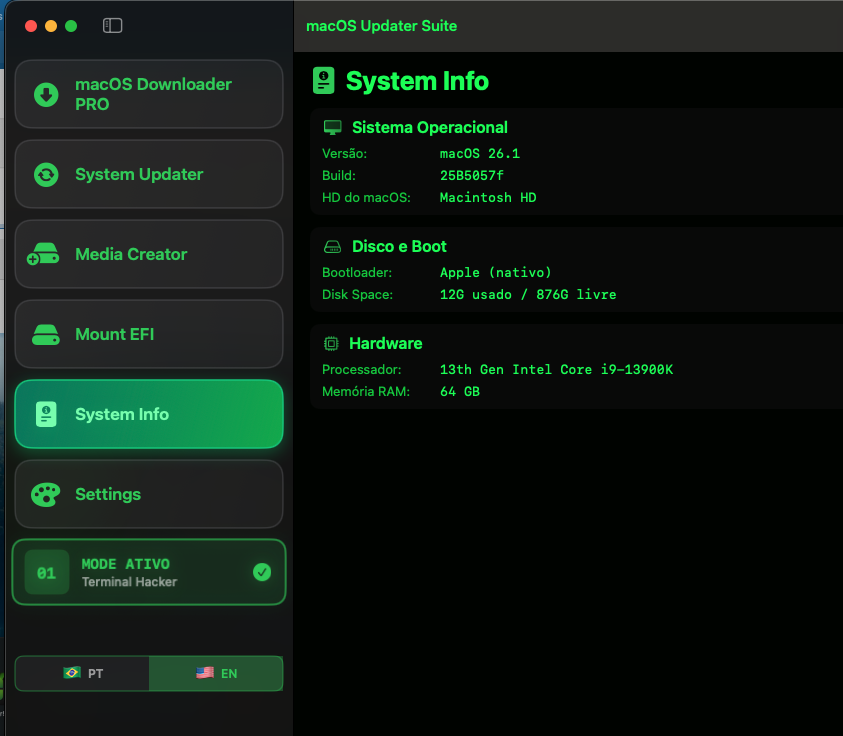The height and width of the screenshot is (736, 843).
Task: Open the macOS Downloader PRO section
Action: pos(149,95)
